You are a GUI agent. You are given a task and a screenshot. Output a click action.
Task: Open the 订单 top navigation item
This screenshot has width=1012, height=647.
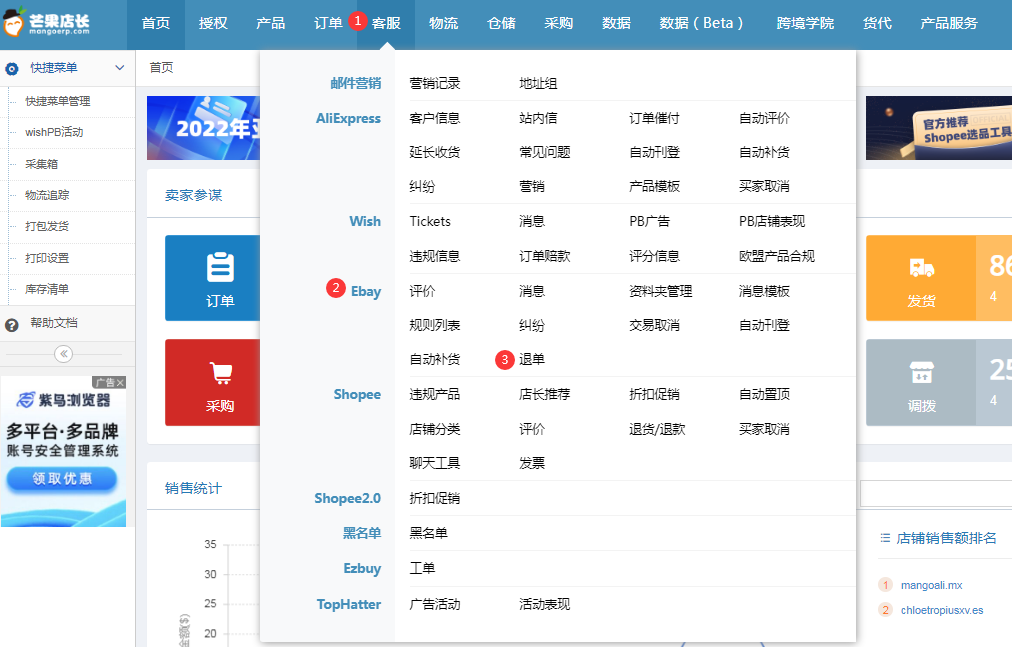(x=328, y=24)
